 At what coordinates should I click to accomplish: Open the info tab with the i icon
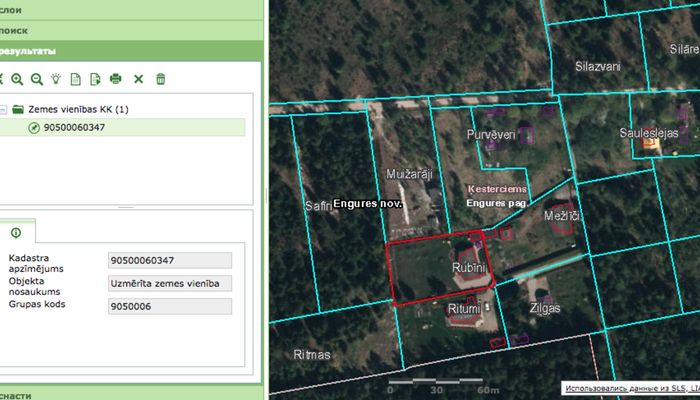coord(16,232)
